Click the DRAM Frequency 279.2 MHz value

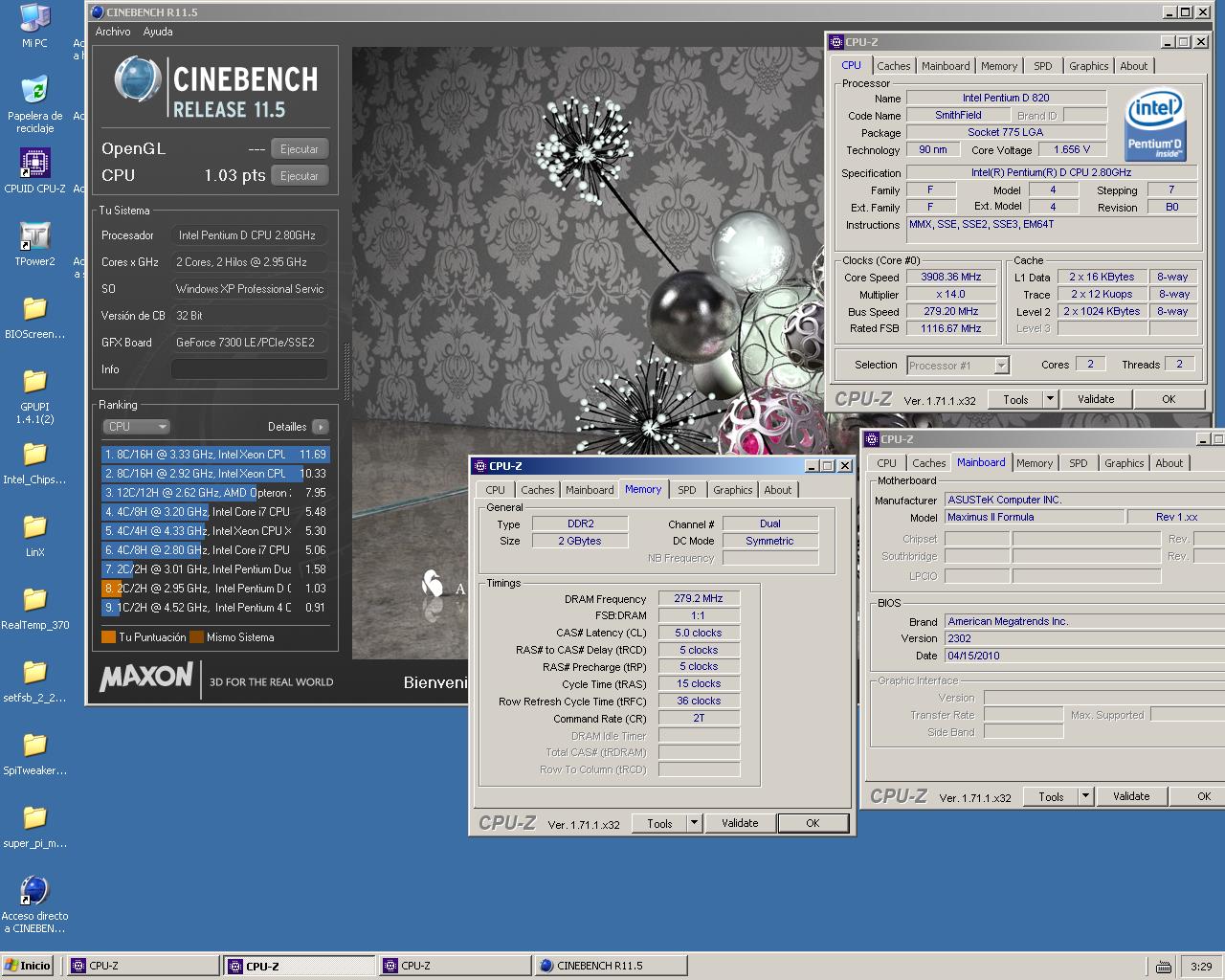click(x=699, y=599)
